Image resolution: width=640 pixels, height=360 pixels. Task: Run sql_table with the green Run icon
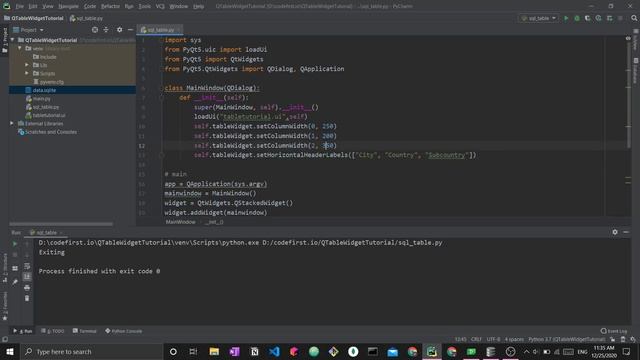pyautogui.click(x=566, y=18)
